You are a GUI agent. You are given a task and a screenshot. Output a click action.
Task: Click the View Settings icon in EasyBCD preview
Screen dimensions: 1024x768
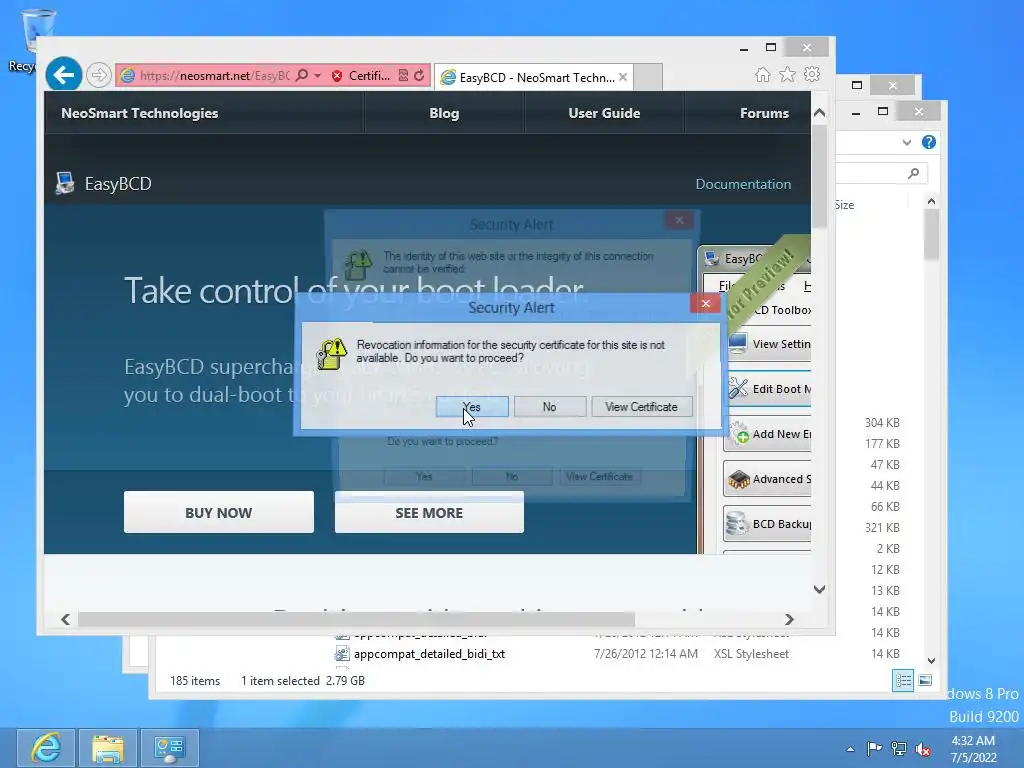(x=738, y=344)
